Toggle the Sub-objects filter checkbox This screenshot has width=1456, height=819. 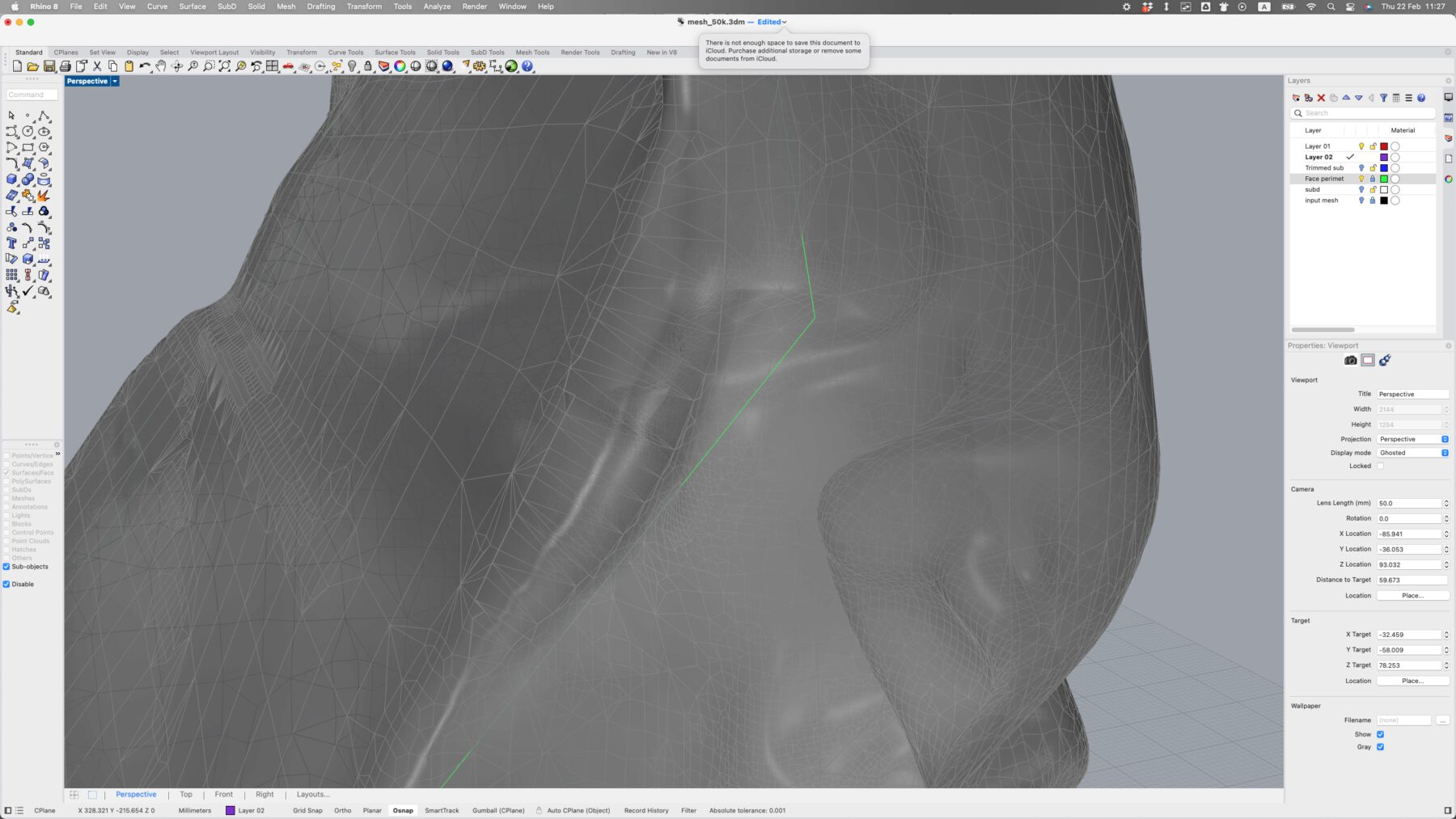tap(6, 567)
